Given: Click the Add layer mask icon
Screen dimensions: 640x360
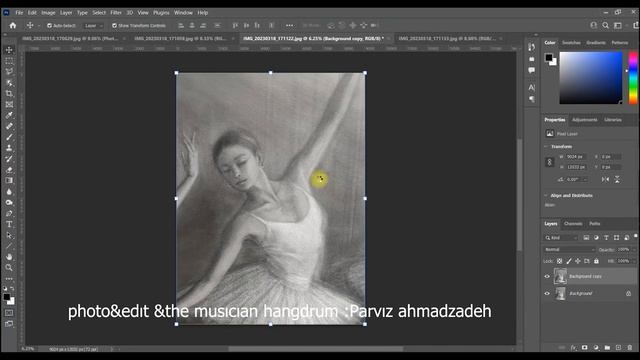Looking at the screenshot, I should click(584, 348).
